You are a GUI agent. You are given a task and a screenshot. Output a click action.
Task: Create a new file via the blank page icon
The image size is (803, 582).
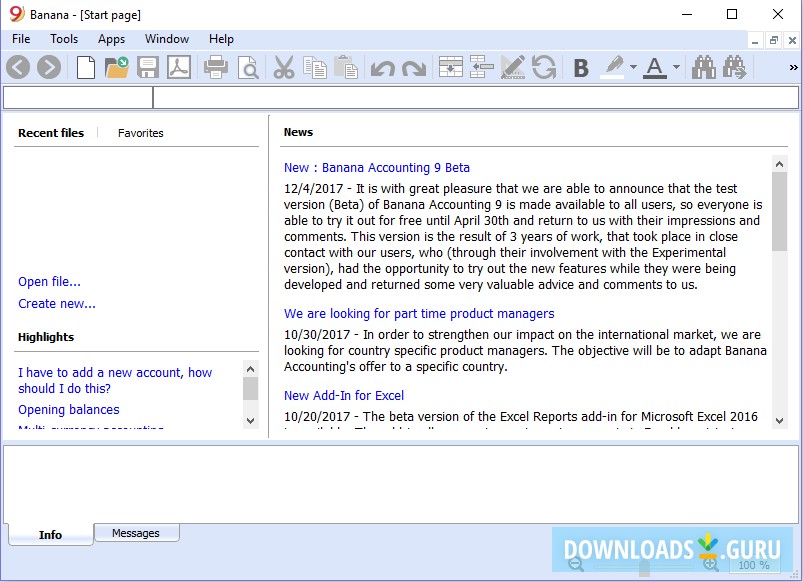(x=86, y=67)
